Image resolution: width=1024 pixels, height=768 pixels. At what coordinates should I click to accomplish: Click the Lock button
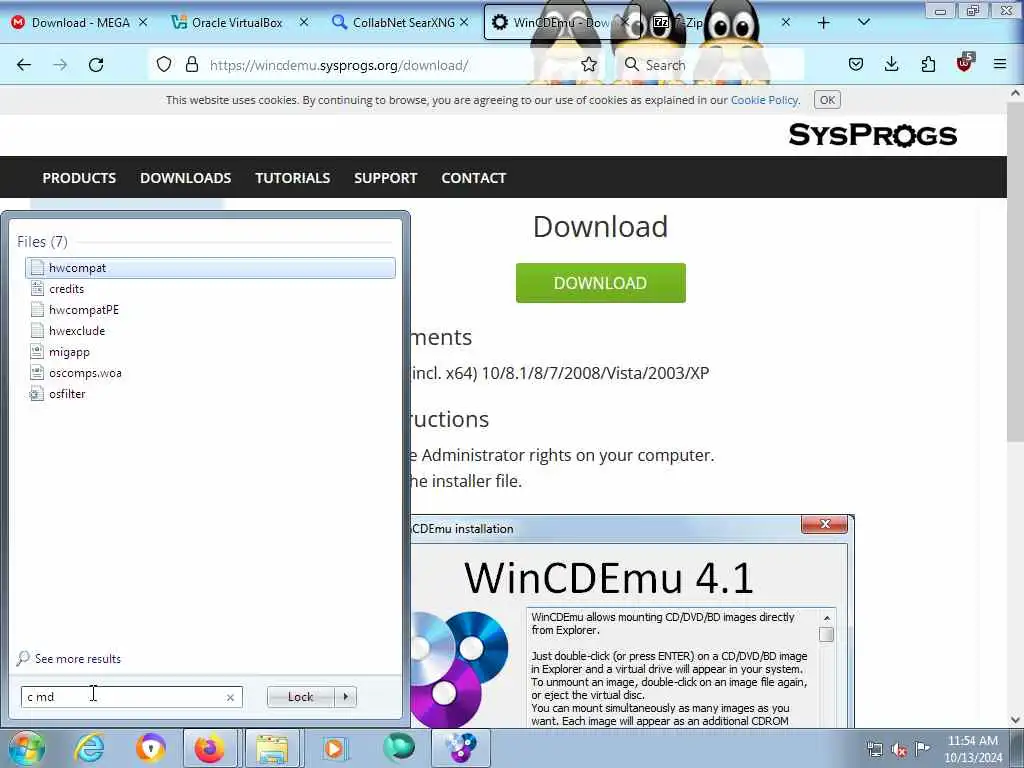pos(300,697)
